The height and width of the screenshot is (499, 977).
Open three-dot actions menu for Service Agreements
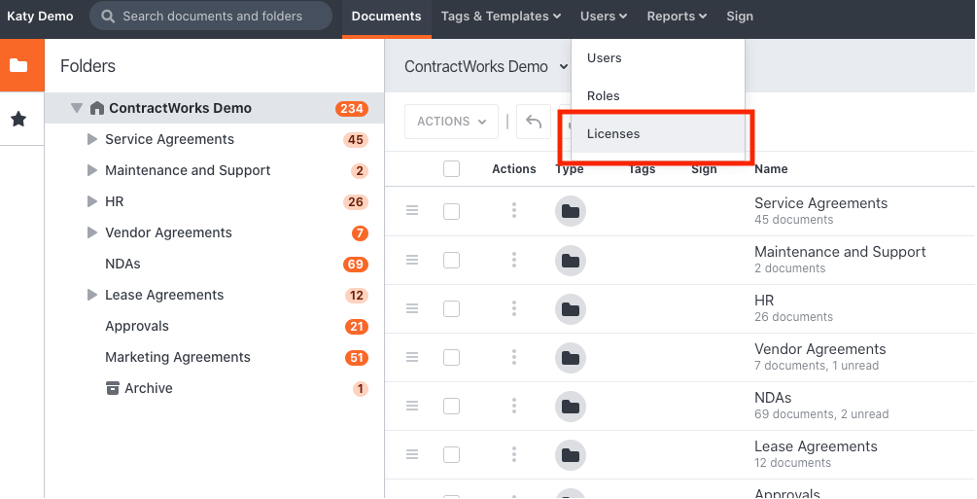point(514,211)
